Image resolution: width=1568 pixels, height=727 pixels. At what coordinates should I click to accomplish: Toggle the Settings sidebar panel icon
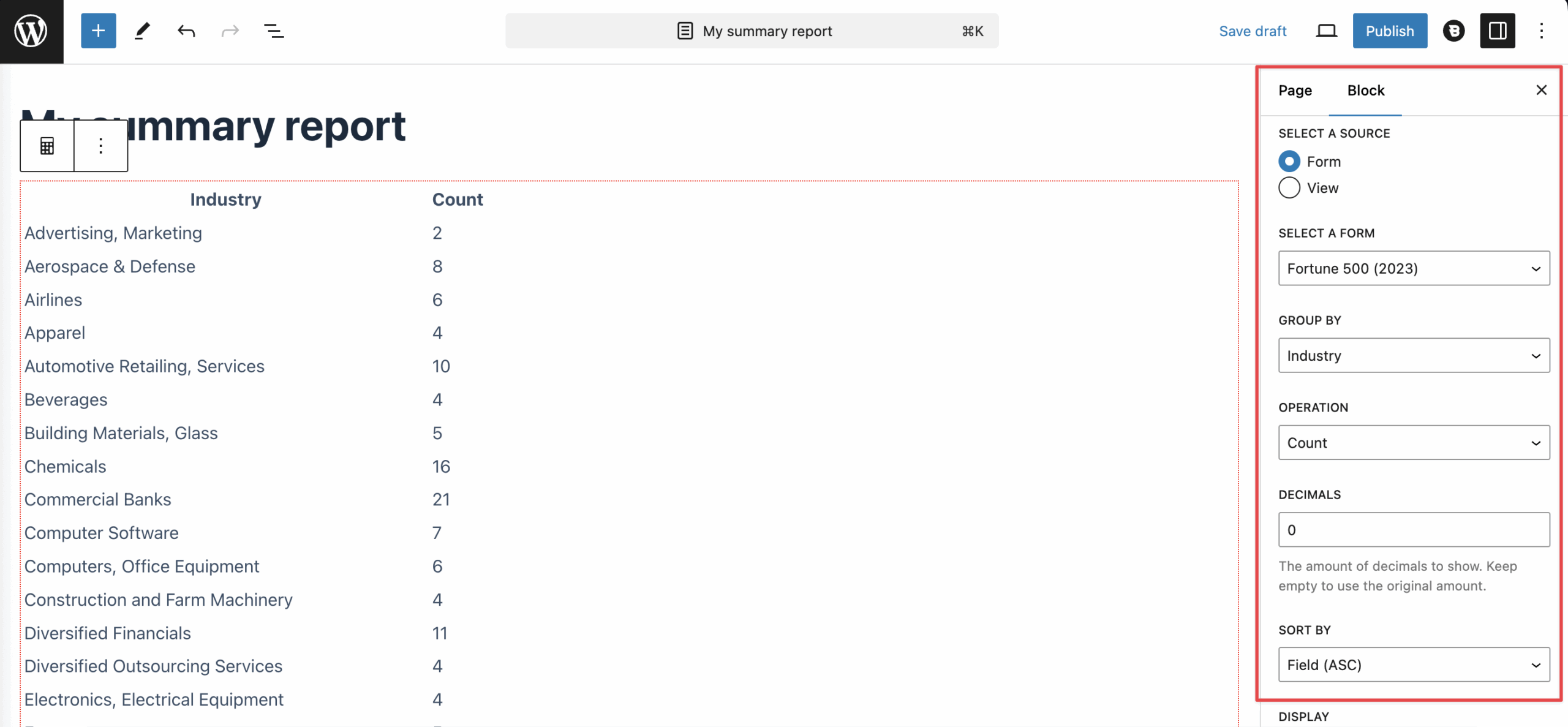click(1497, 31)
